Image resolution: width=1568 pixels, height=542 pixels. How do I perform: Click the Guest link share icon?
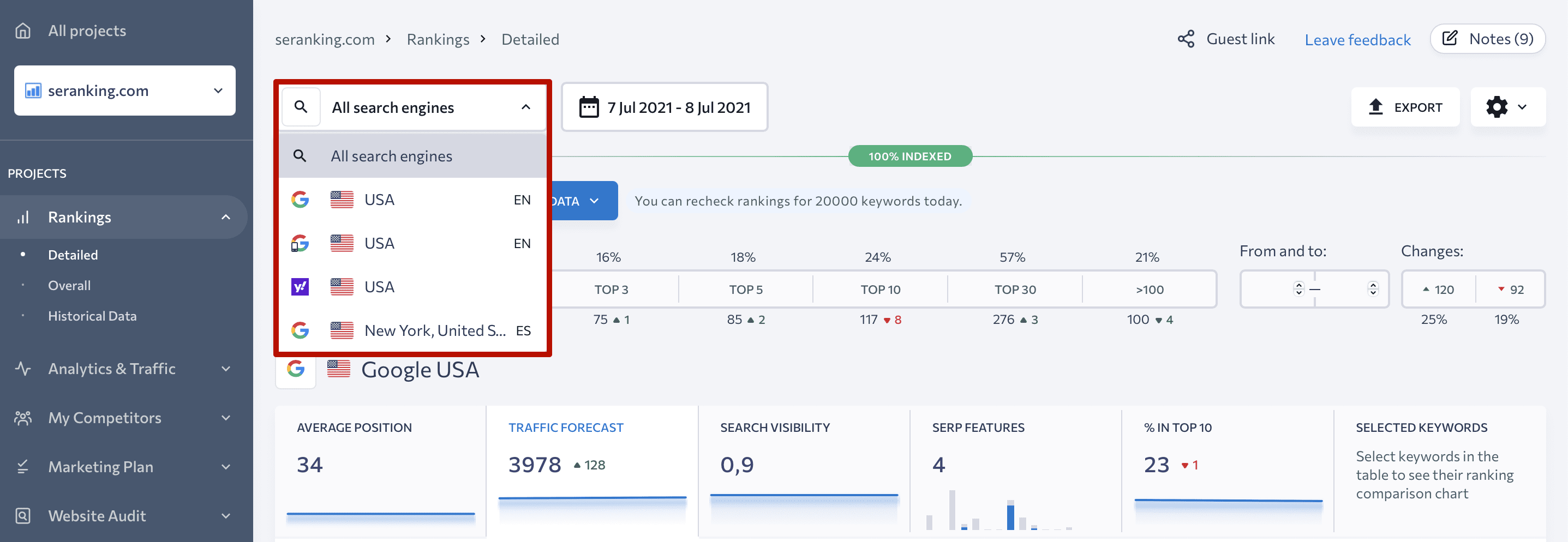pyautogui.click(x=1186, y=39)
